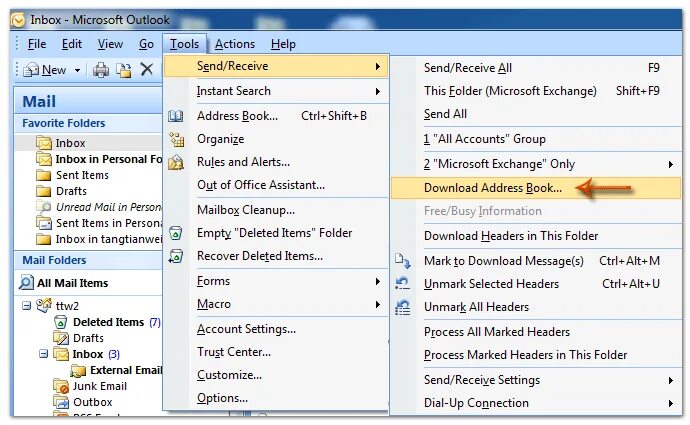Expand the Macro submenu
The height and width of the screenshot is (425, 690).
[x=378, y=304]
